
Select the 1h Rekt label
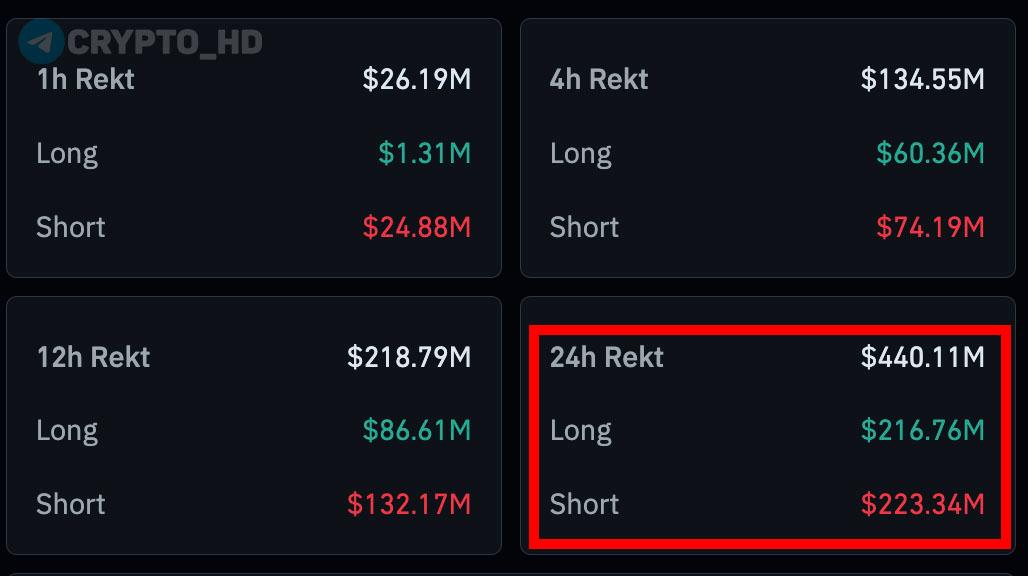(x=85, y=79)
